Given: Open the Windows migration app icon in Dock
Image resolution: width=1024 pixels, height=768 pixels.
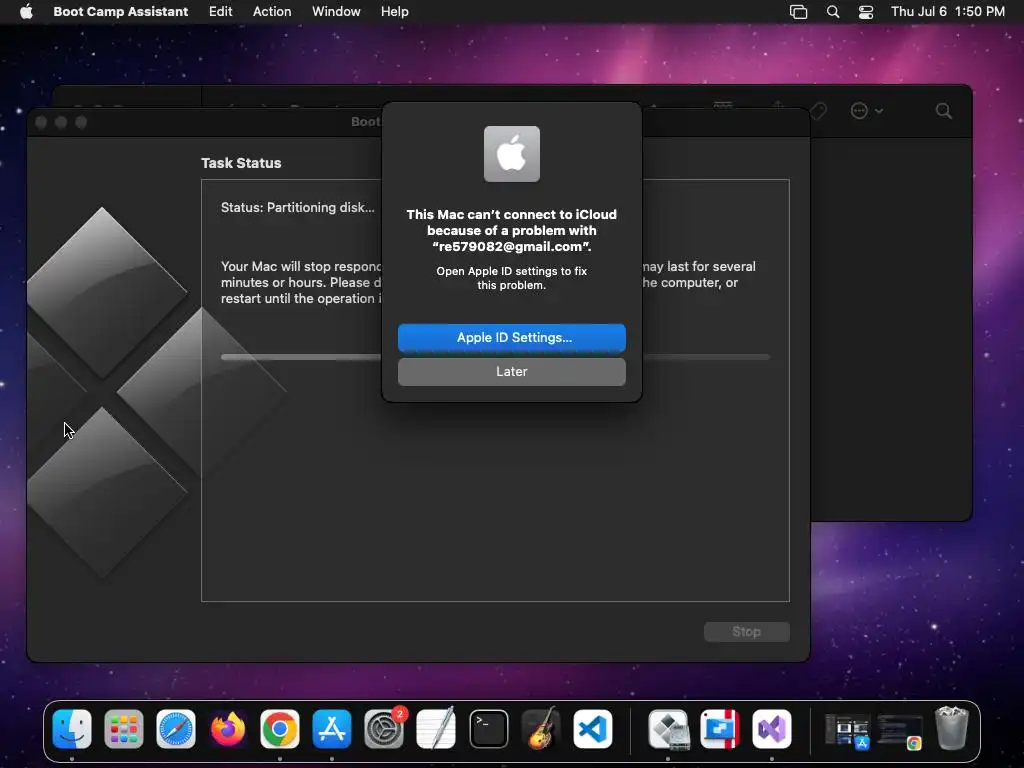Looking at the screenshot, I should click(720, 729).
